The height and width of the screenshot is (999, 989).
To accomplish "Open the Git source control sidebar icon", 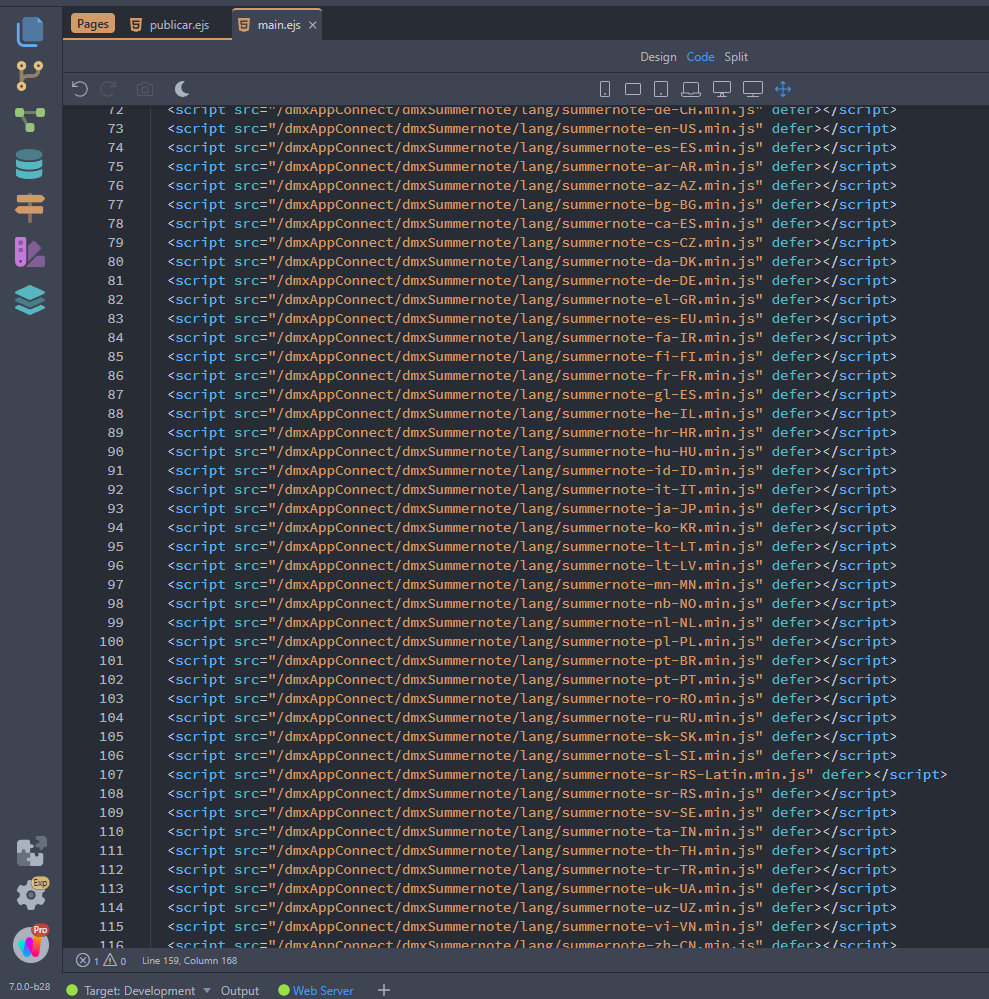I will coord(29,76).
